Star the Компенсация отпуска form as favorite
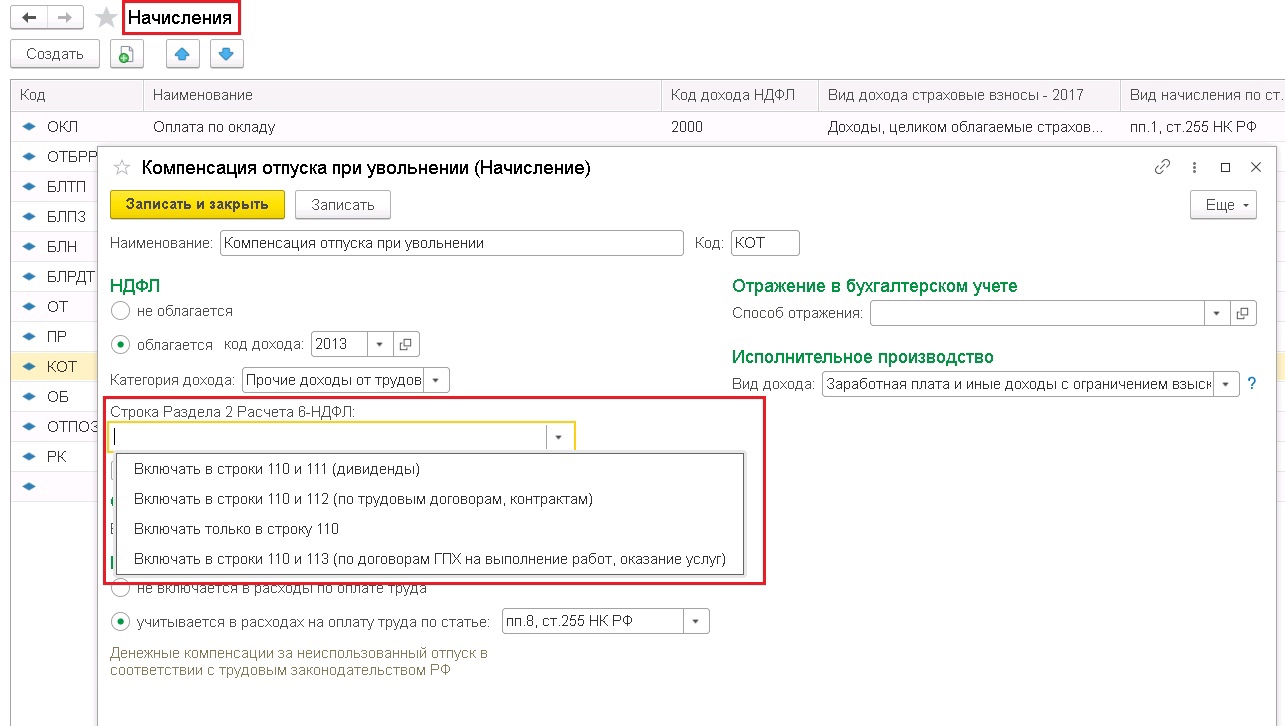1285x726 pixels. pyautogui.click(x=122, y=168)
